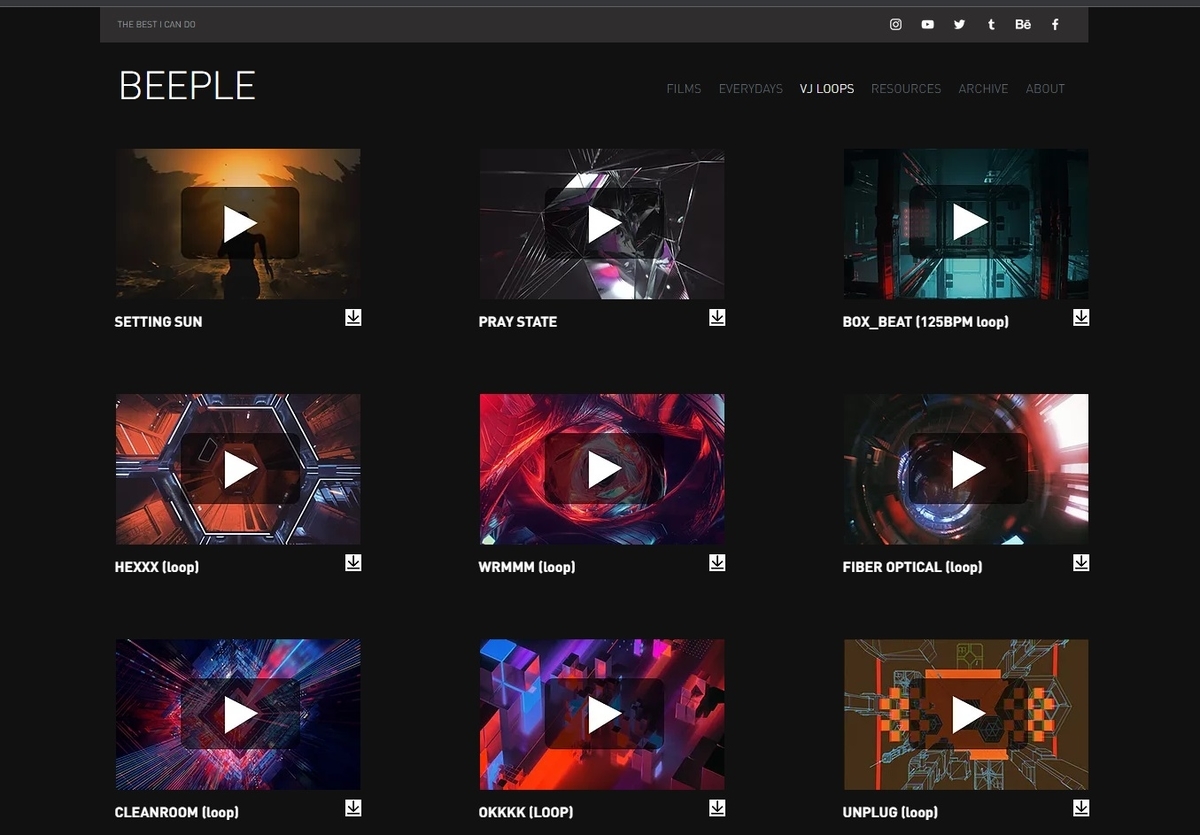Play the PRAY STATE video

point(604,223)
